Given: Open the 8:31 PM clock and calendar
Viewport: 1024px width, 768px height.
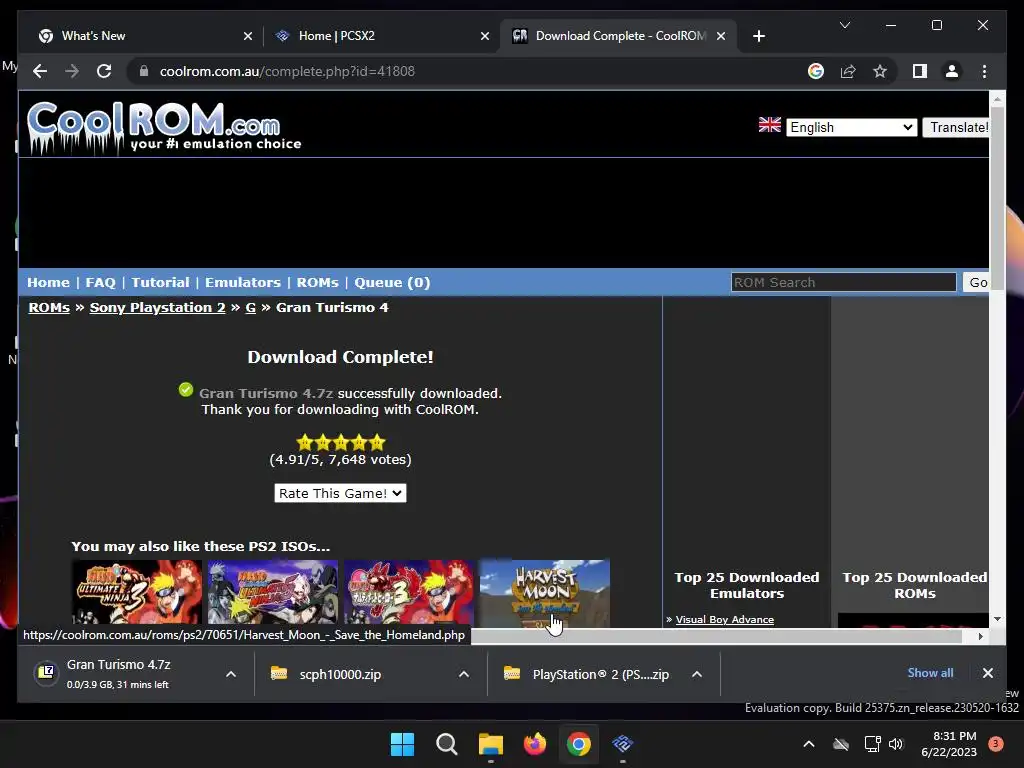Looking at the screenshot, I should tap(949, 744).
